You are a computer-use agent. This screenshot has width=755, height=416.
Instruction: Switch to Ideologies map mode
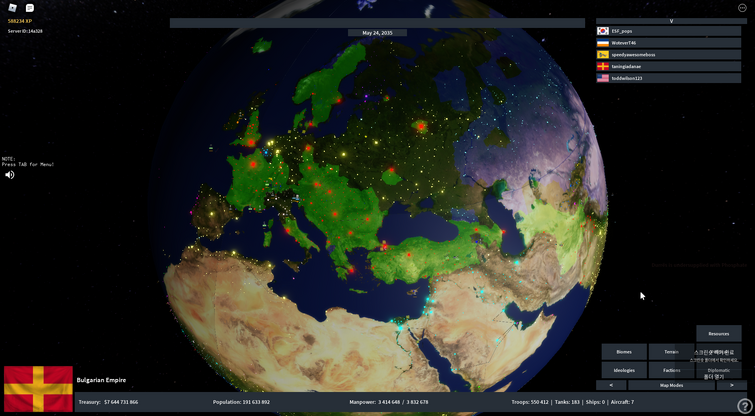coord(624,370)
